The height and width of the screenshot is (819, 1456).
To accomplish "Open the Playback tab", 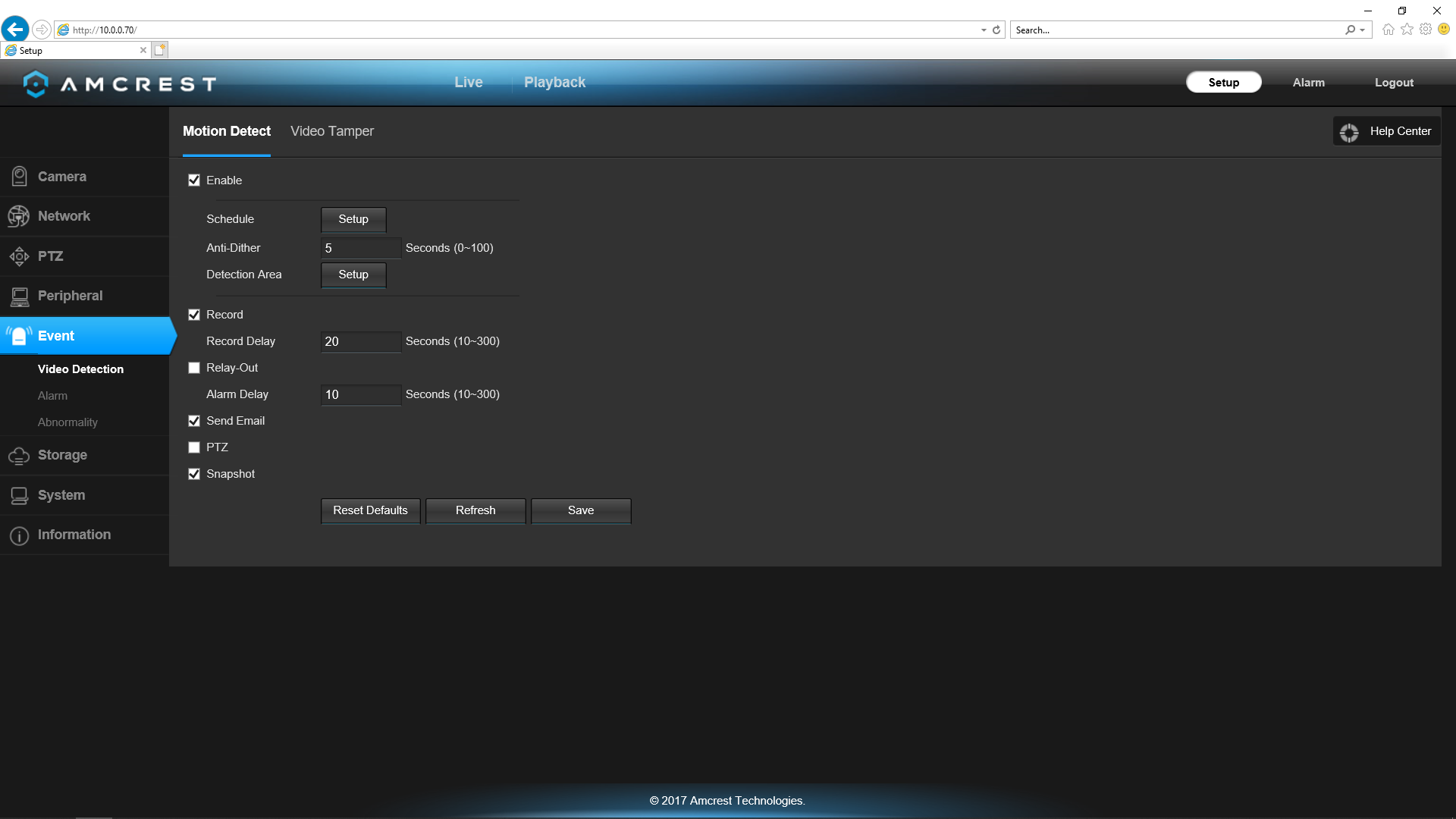I will click(554, 82).
